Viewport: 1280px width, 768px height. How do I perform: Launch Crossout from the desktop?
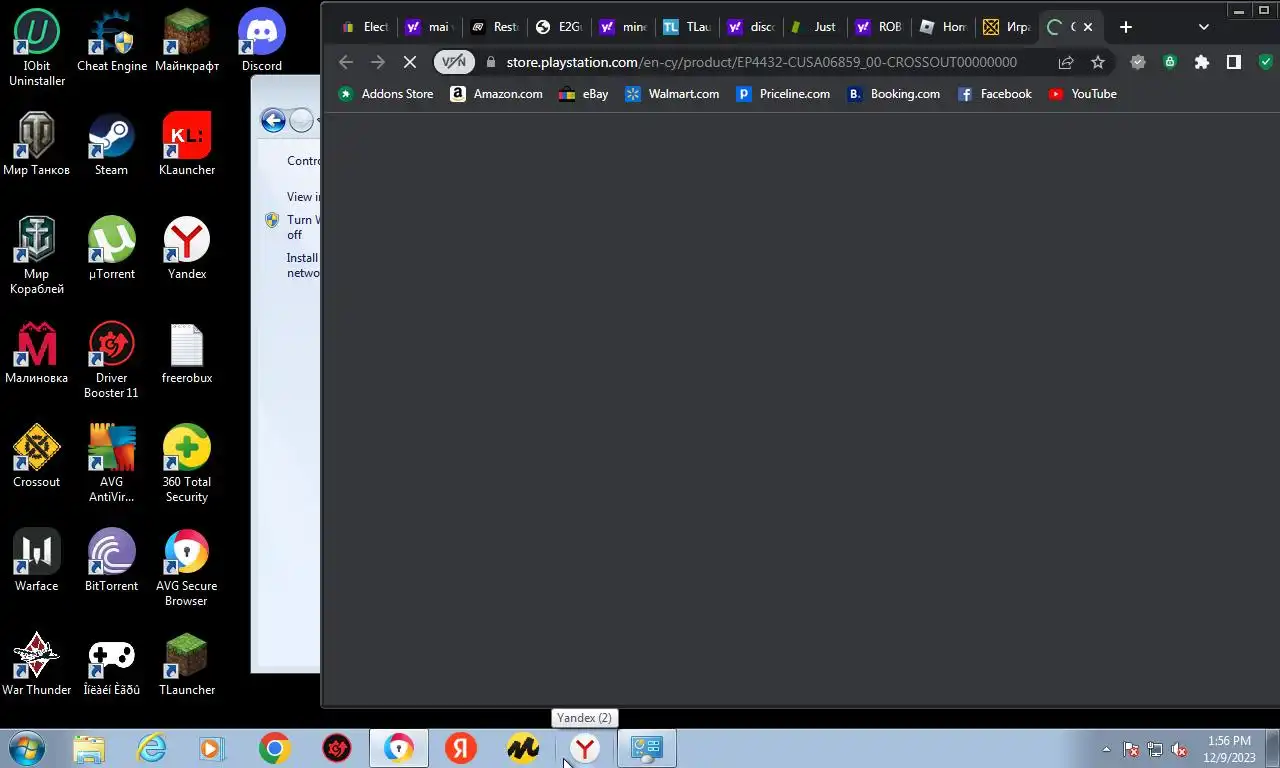coord(37,457)
